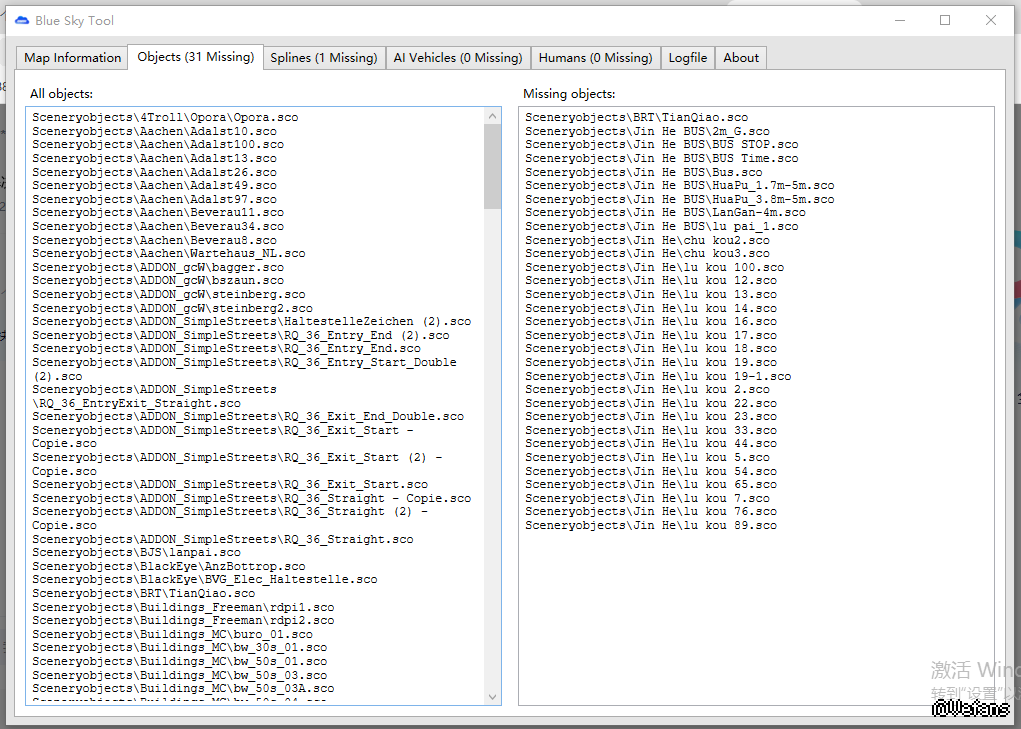Close the Blue Sky Tool window
1021x729 pixels.
click(991, 20)
